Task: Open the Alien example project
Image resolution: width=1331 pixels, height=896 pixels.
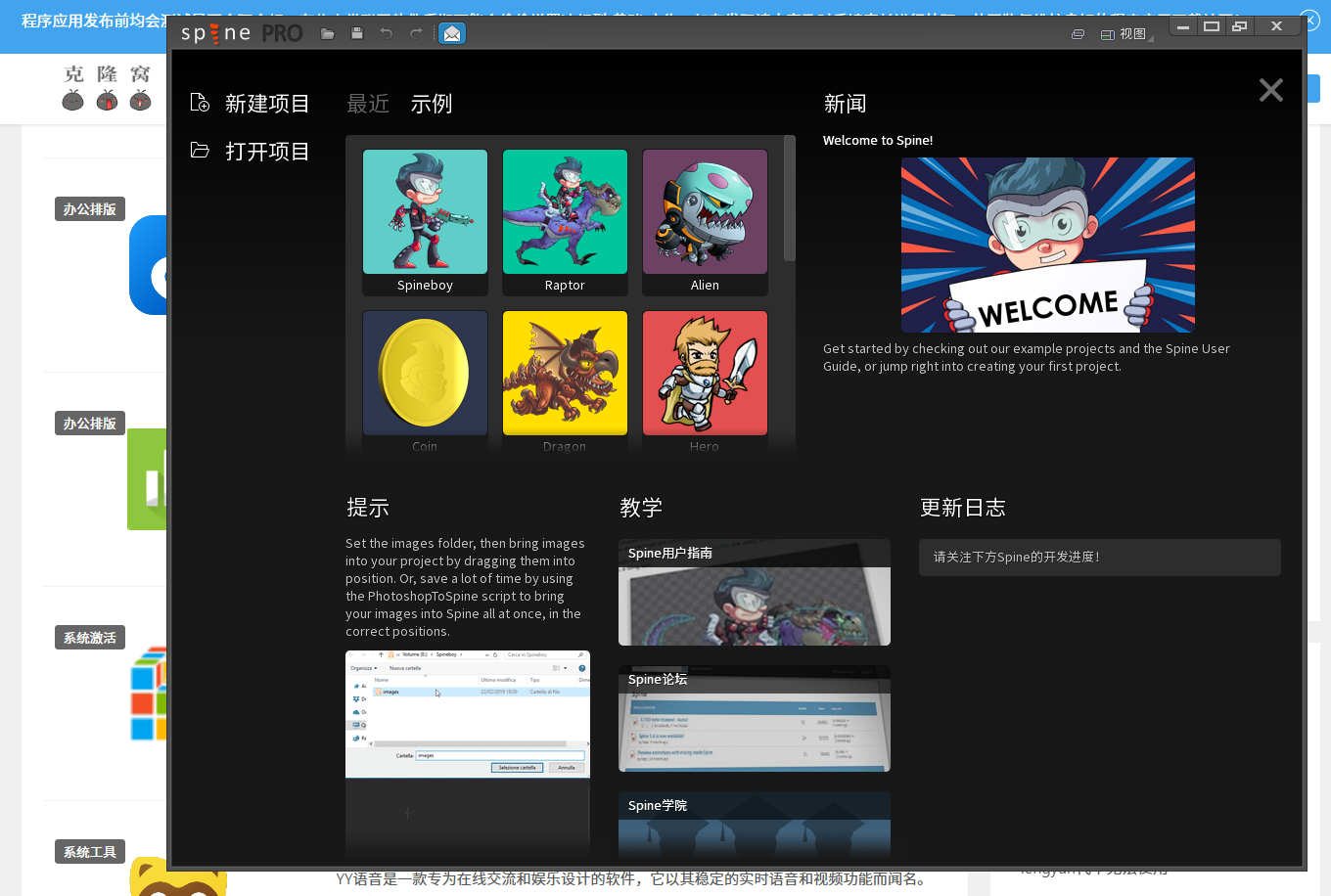Action: pyautogui.click(x=705, y=222)
